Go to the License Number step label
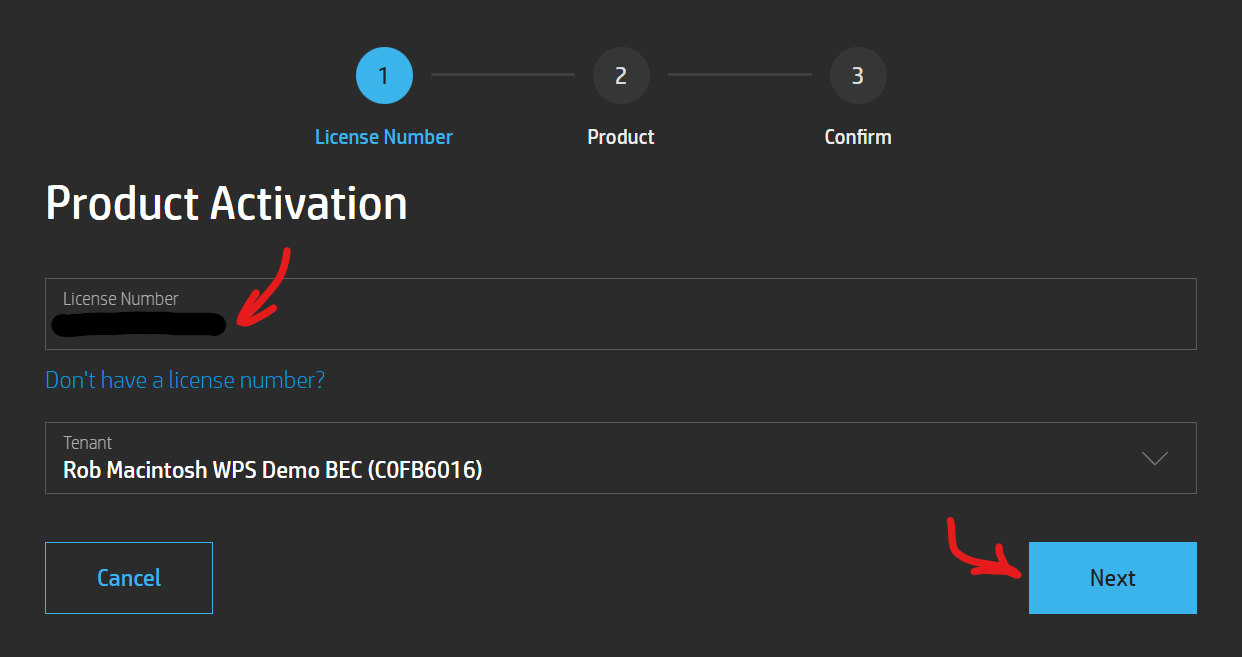This screenshot has width=1242, height=657. click(384, 137)
